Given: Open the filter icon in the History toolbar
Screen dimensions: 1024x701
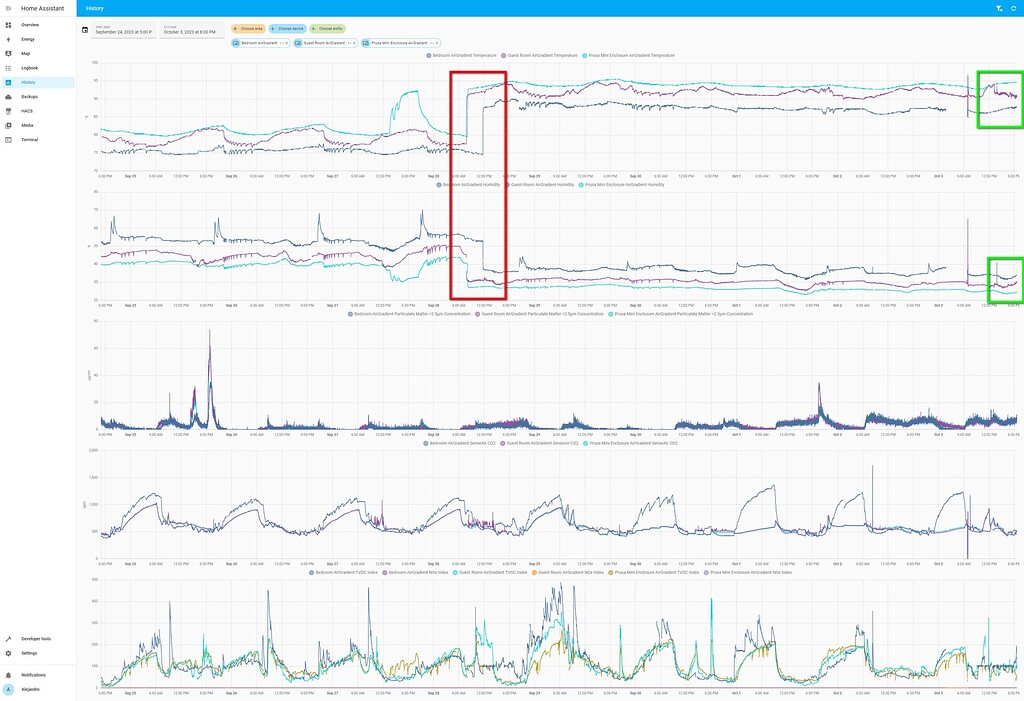Looking at the screenshot, I should click(997, 8).
